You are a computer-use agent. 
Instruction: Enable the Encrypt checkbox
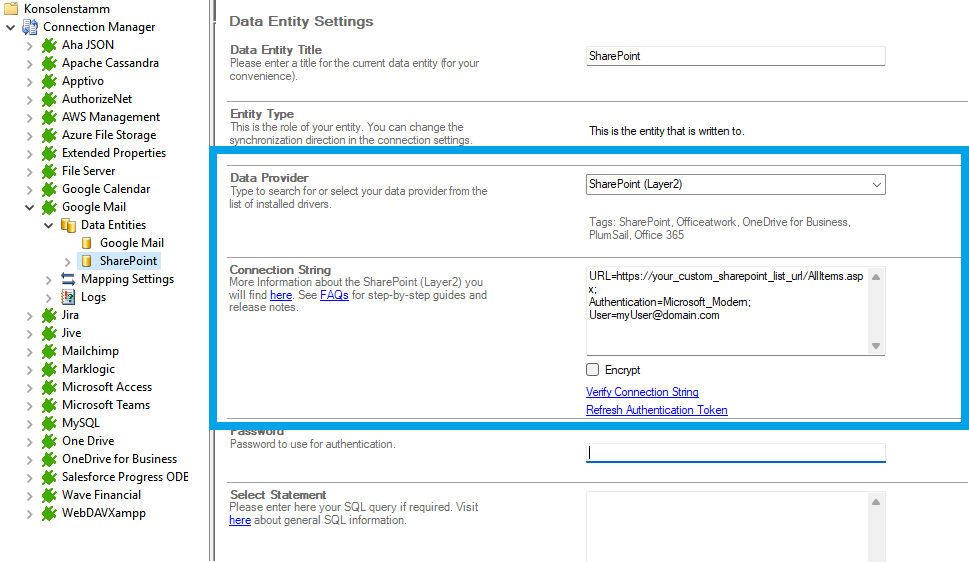click(593, 370)
